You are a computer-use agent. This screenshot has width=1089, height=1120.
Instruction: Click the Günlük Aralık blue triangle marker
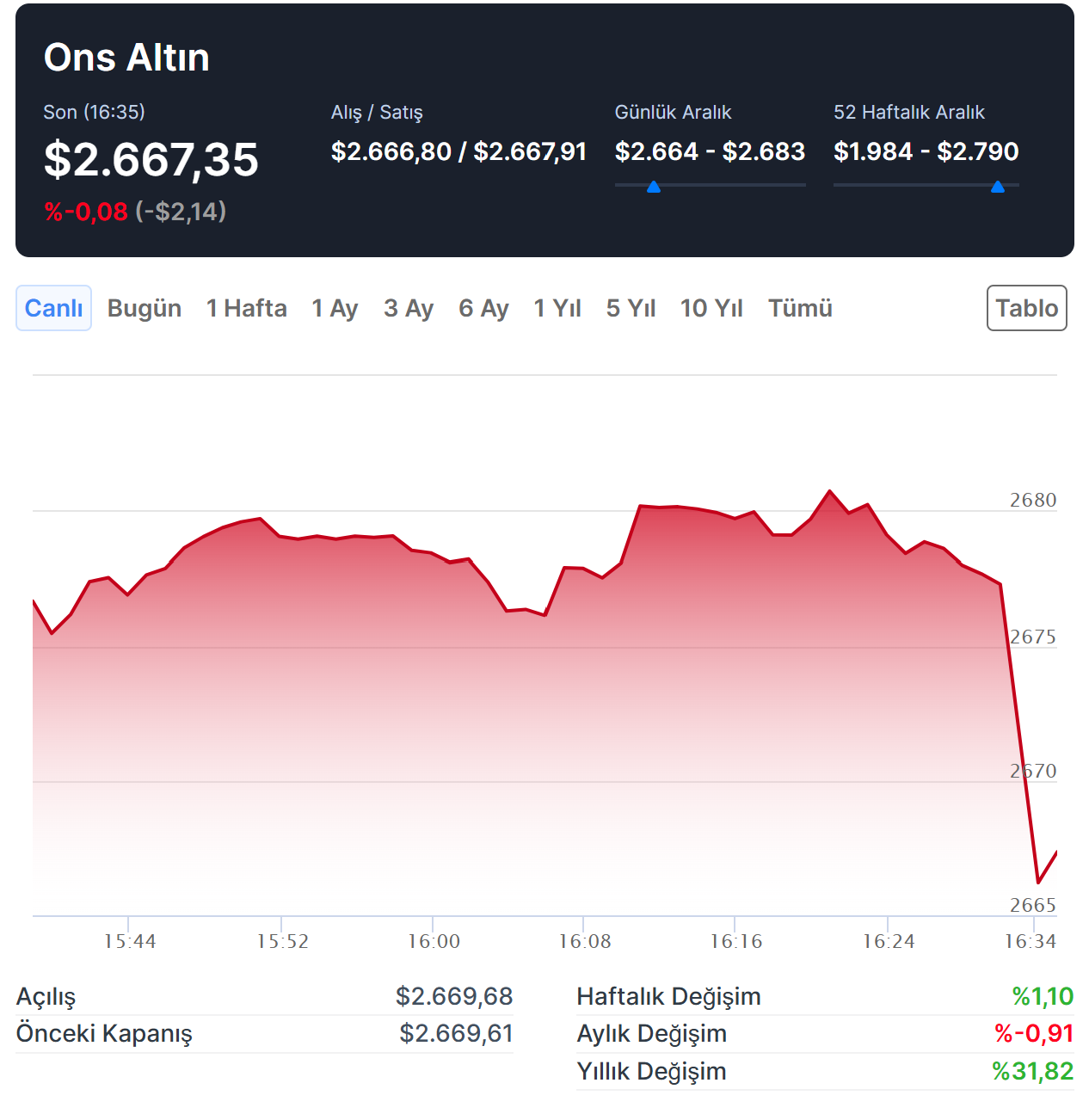pyautogui.click(x=654, y=187)
